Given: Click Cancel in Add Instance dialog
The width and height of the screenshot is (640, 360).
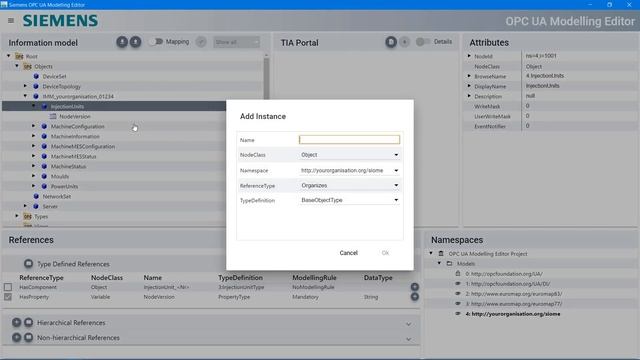Looking at the screenshot, I should (x=349, y=253).
